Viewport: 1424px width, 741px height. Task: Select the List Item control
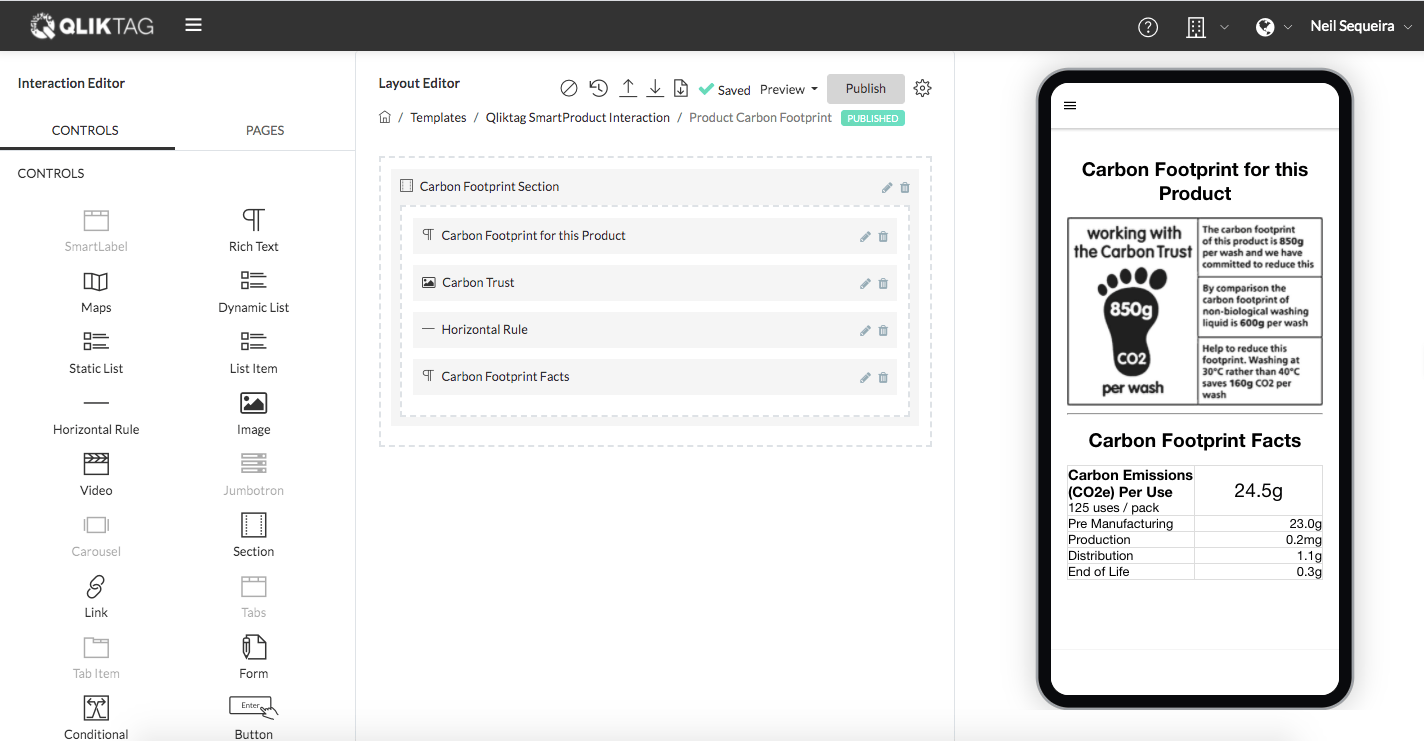click(x=254, y=352)
